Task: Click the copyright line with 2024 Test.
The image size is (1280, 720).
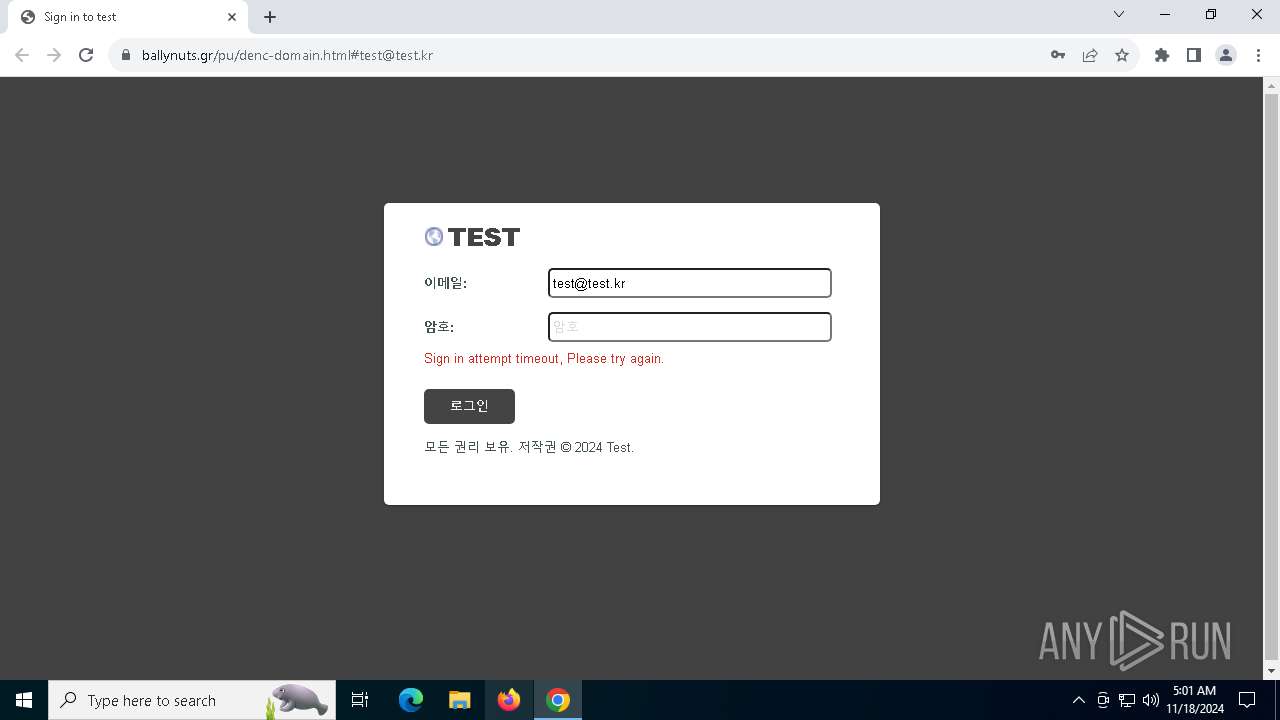Action: (x=529, y=447)
